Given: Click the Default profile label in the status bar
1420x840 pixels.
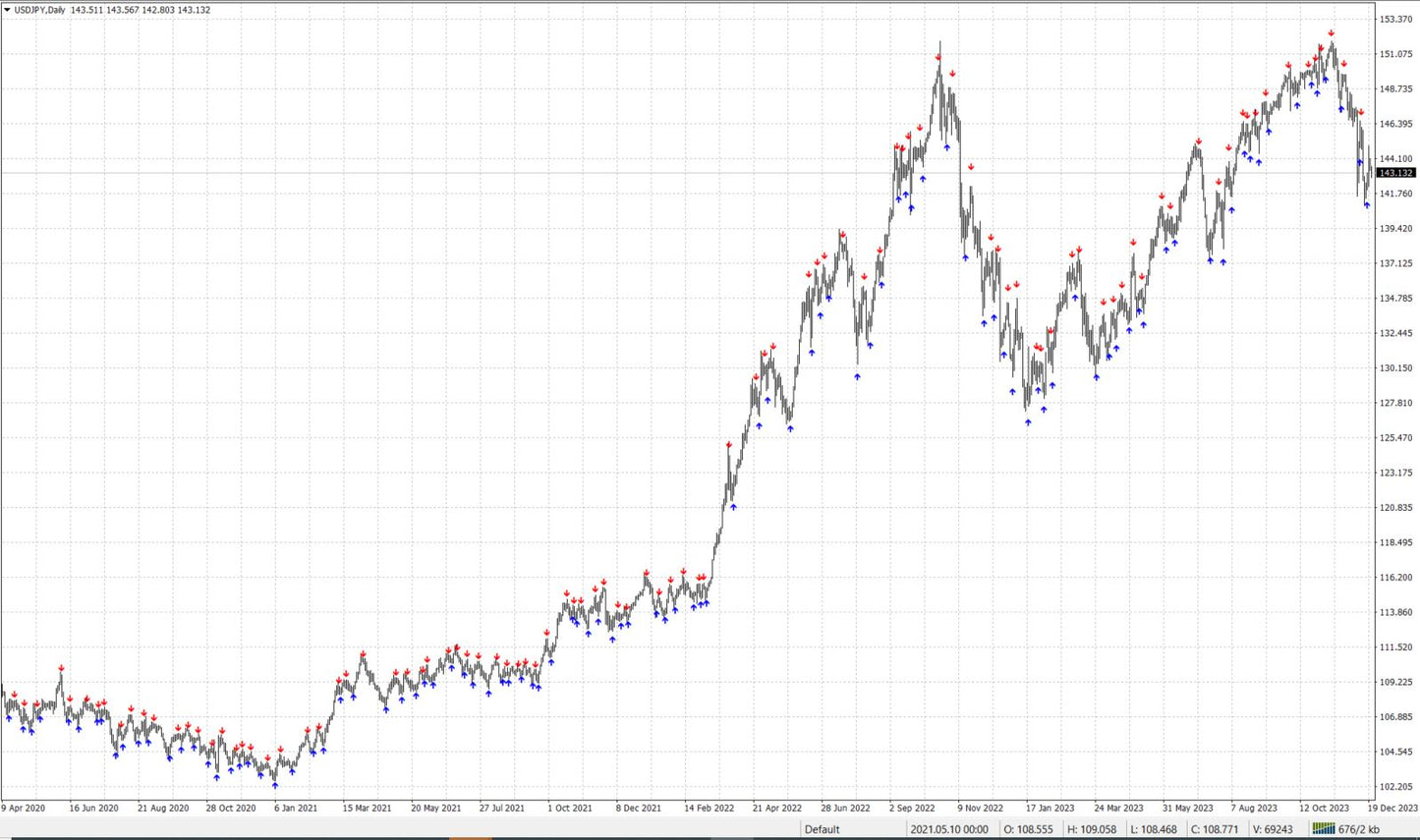Looking at the screenshot, I should point(821,829).
